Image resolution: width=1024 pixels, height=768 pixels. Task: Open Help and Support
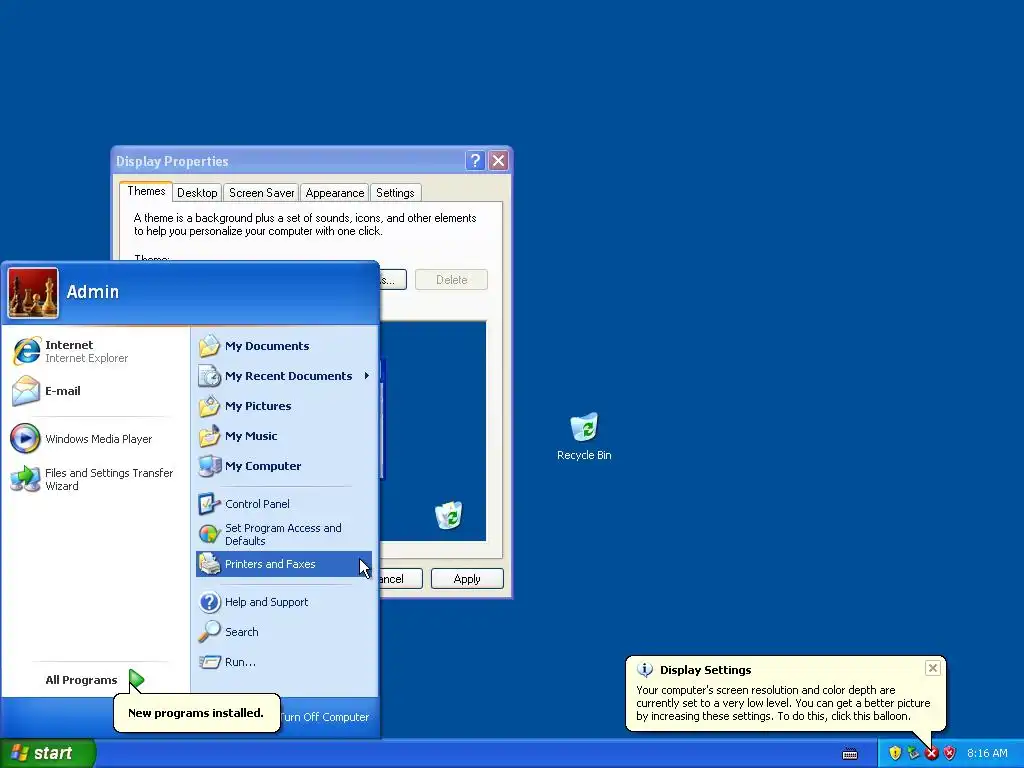pyautogui.click(x=283, y=602)
